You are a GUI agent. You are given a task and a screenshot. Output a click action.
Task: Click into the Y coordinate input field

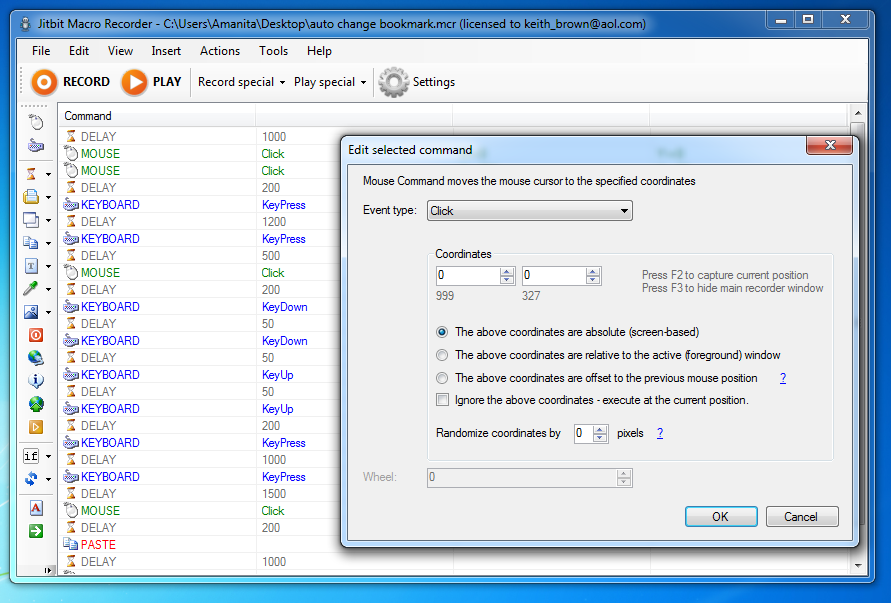[x=555, y=276]
